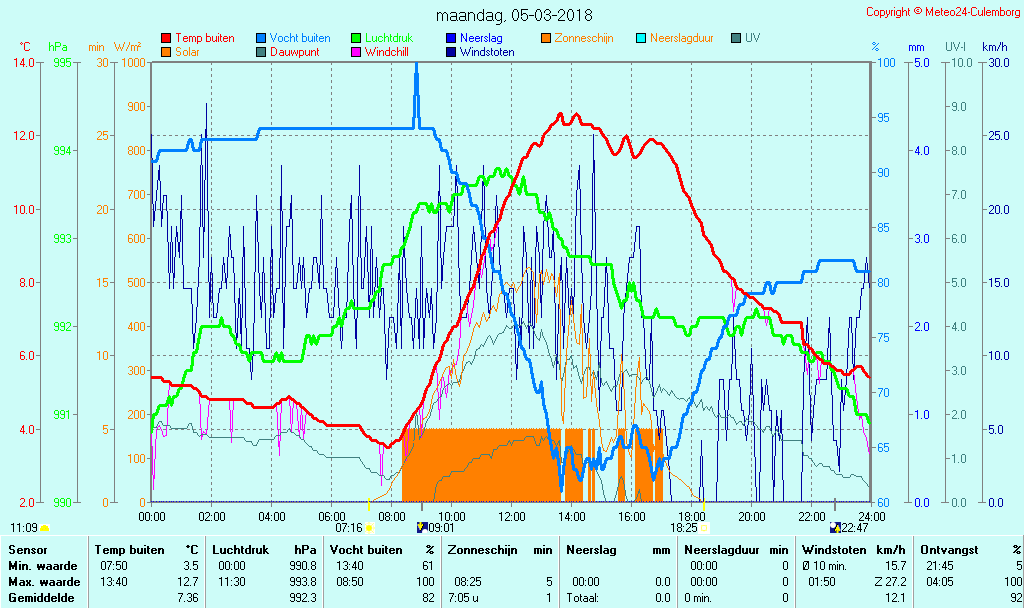Click the moonset icon beside 22:47
Screen dimensions: 1026x608
835,527
